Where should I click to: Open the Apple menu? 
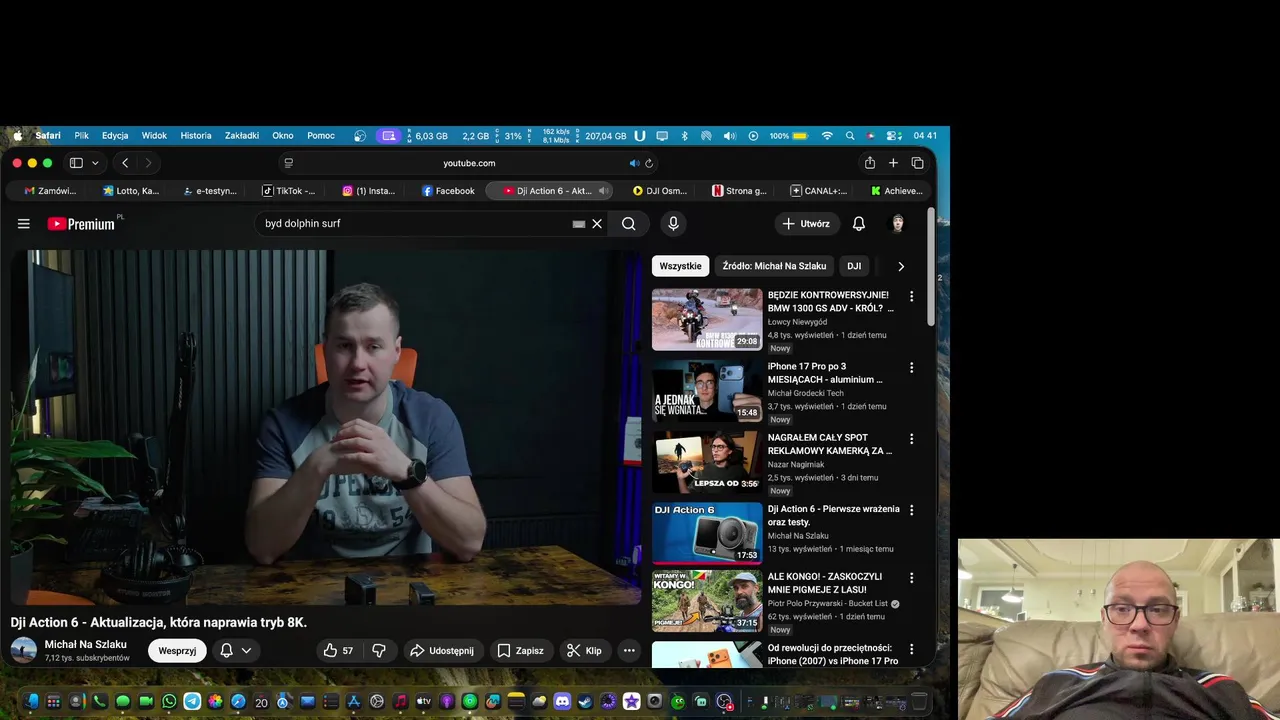17,136
